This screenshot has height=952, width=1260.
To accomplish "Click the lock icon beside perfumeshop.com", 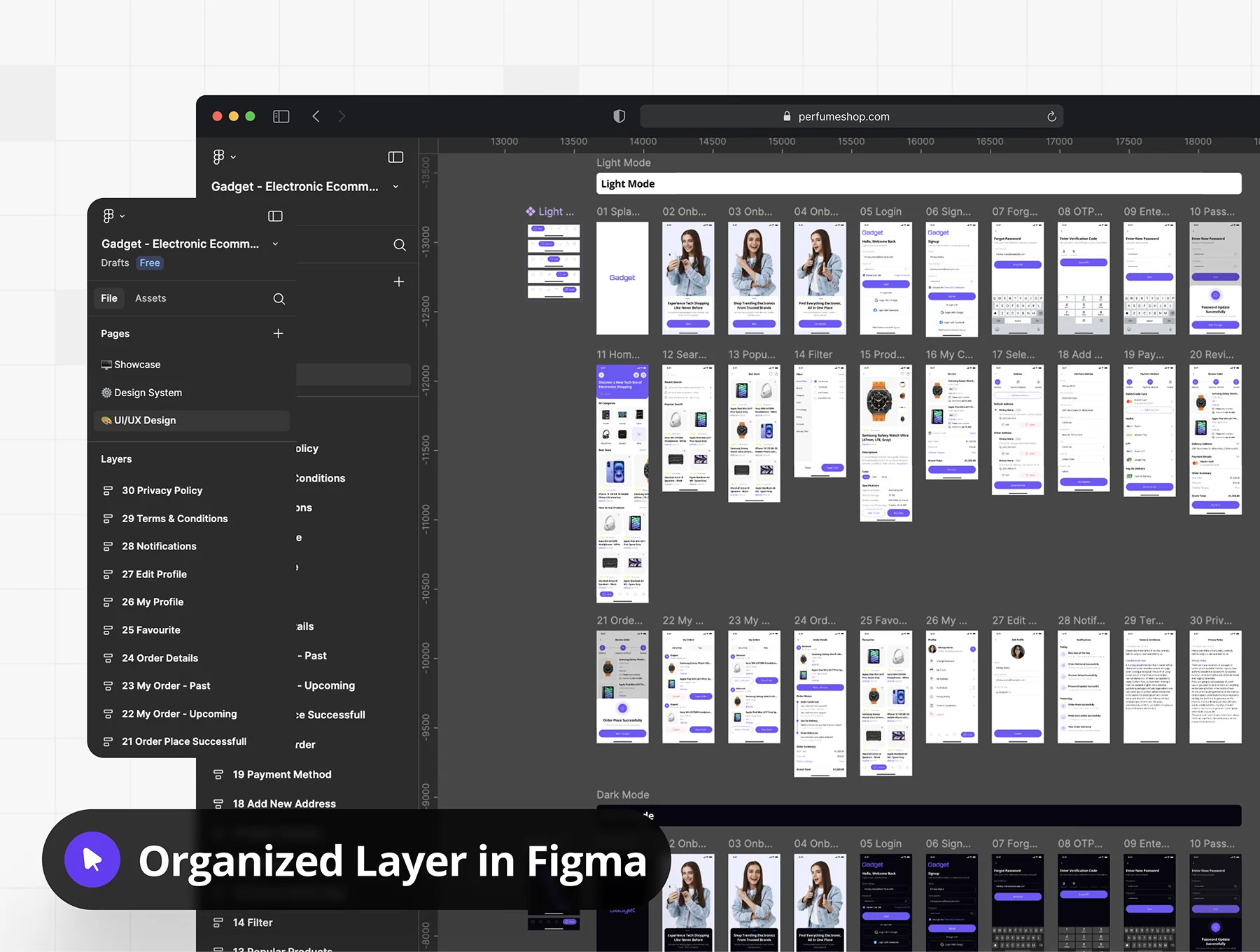I will click(787, 116).
